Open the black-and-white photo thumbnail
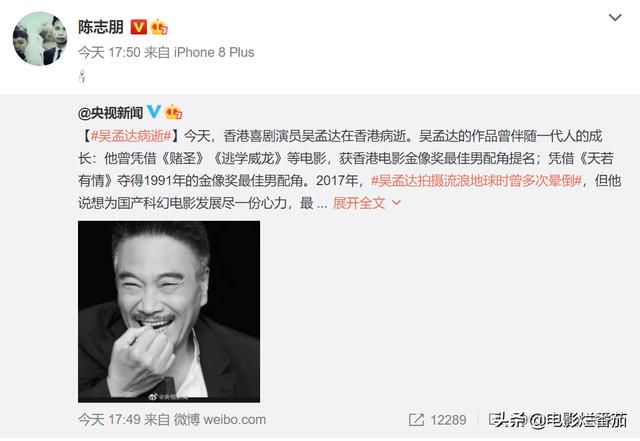The image size is (640, 441). point(169,312)
